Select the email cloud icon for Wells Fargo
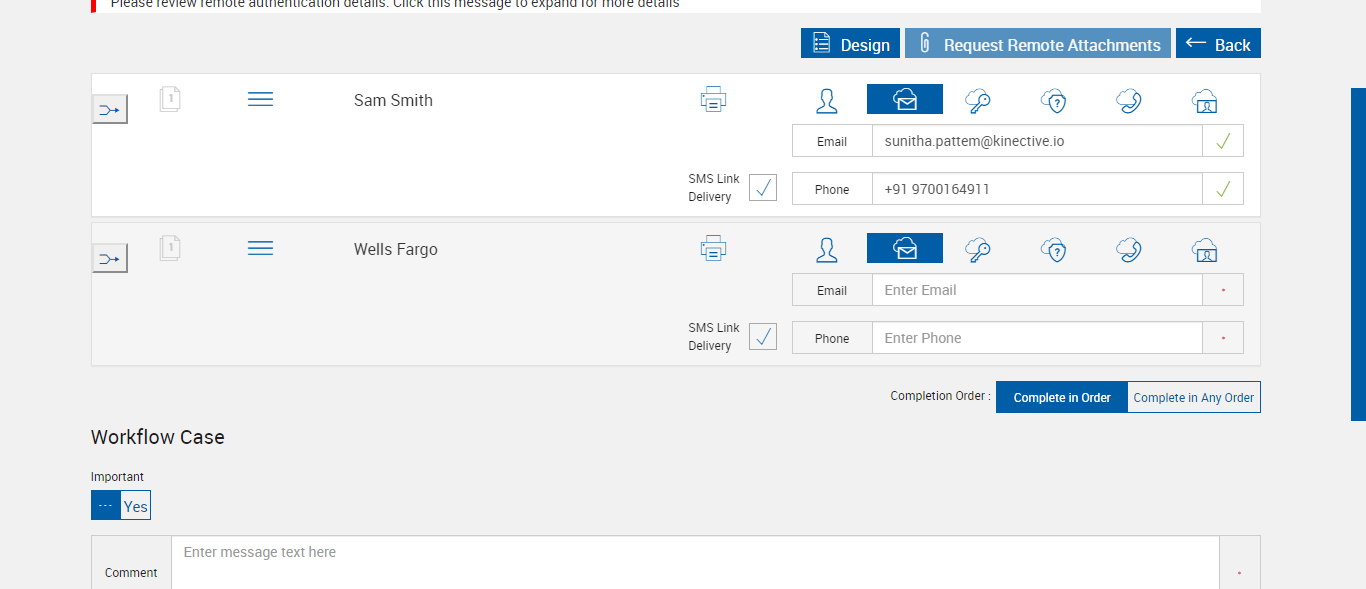The width and height of the screenshot is (1366, 589). click(x=905, y=249)
